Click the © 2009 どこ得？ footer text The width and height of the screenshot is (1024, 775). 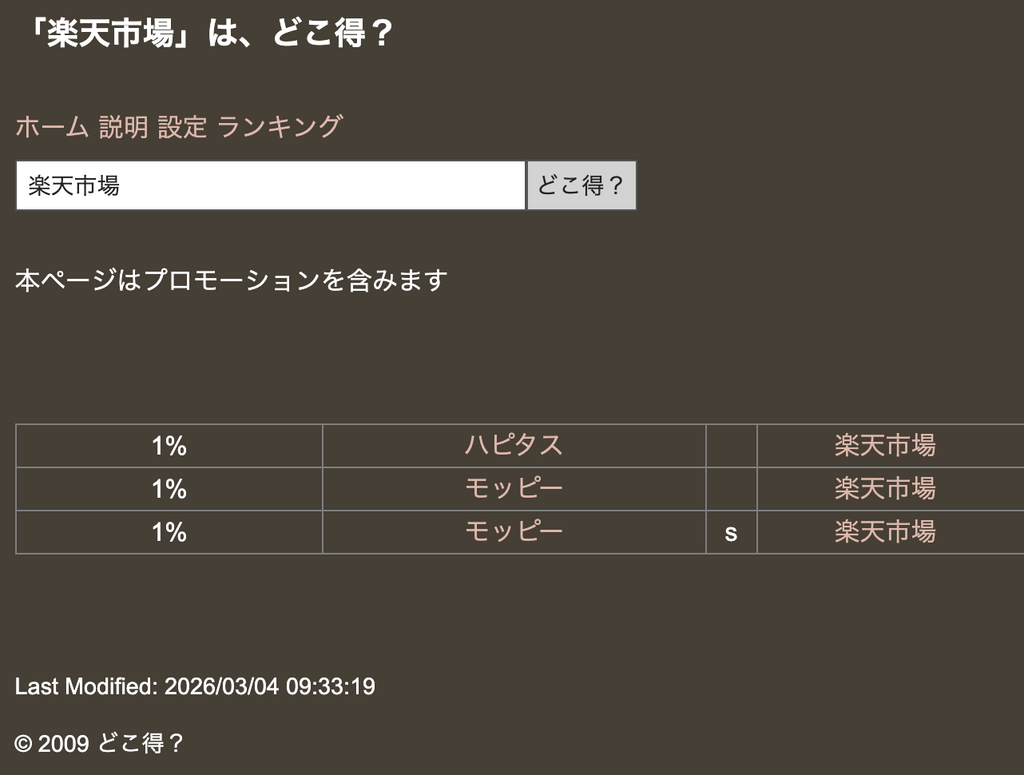tap(100, 744)
